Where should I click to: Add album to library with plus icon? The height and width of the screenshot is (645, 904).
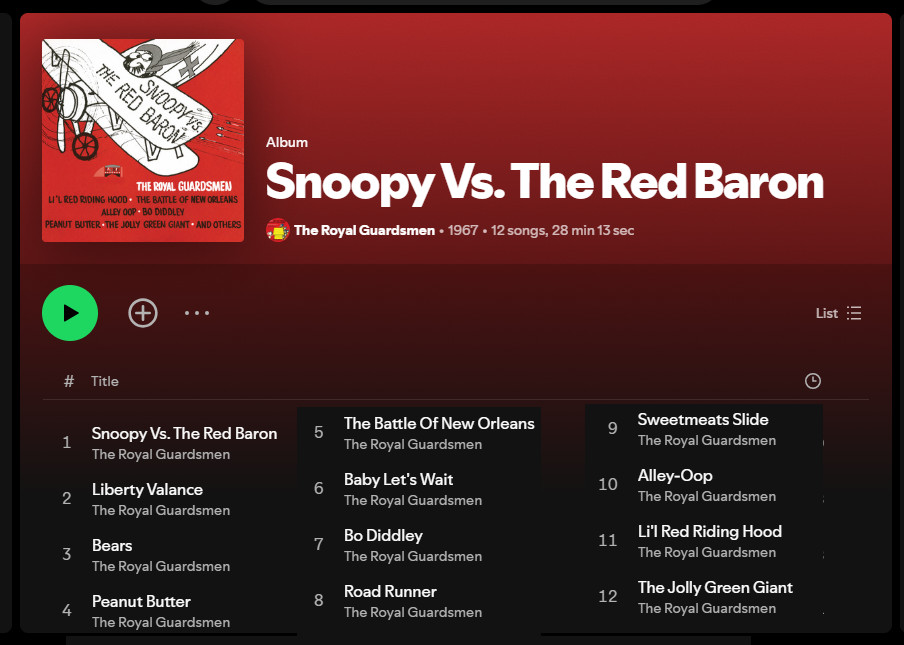[142, 313]
